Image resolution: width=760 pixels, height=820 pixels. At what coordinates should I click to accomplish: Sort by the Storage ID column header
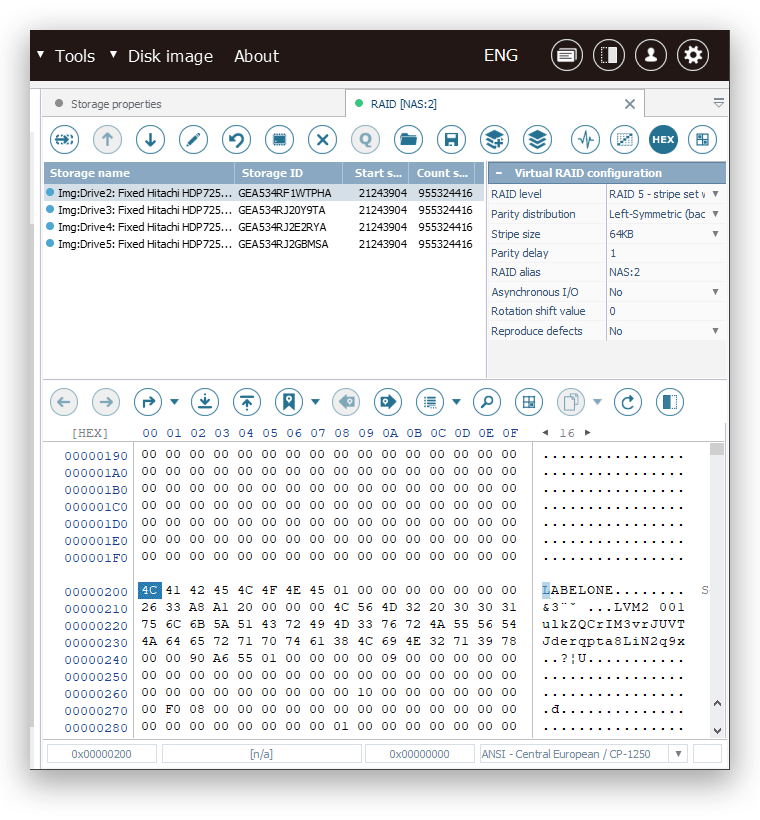click(288, 173)
